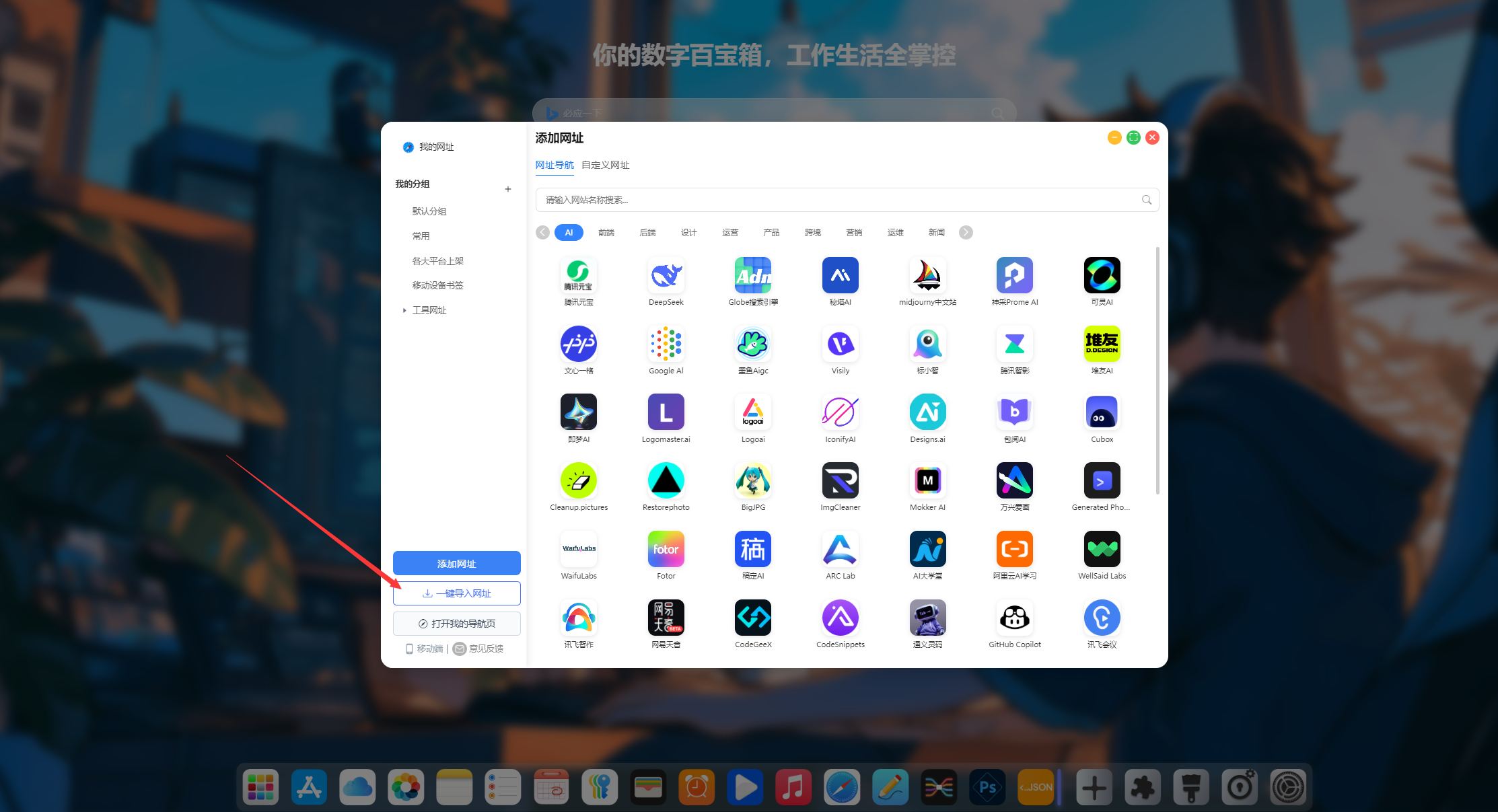Screen dimensions: 1498x812
Task: Select the IconifyAI icon
Action: point(840,412)
